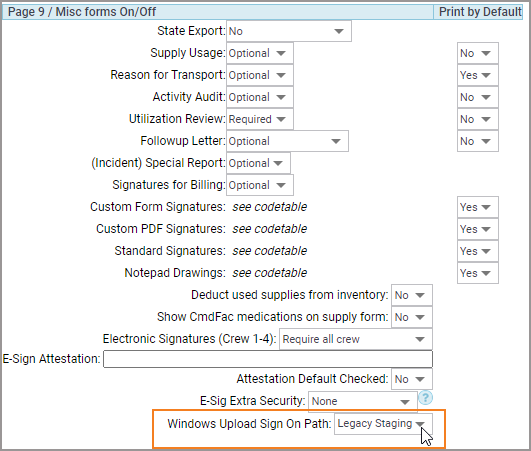This screenshot has width=531, height=451.
Task: Open the Utilization Review Required dropdown
Action: (260, 119)
